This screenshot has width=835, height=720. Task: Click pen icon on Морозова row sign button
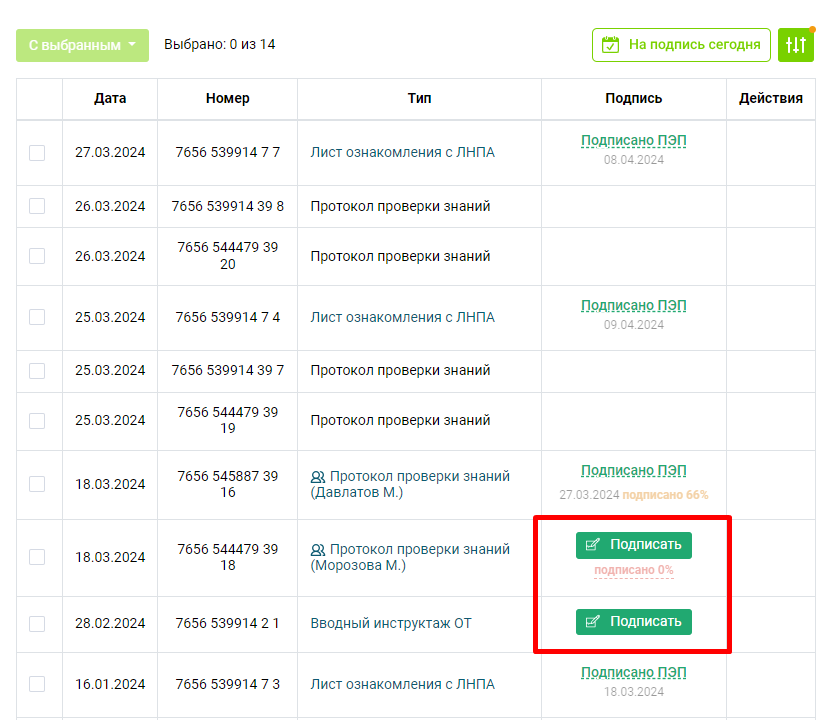593,545
